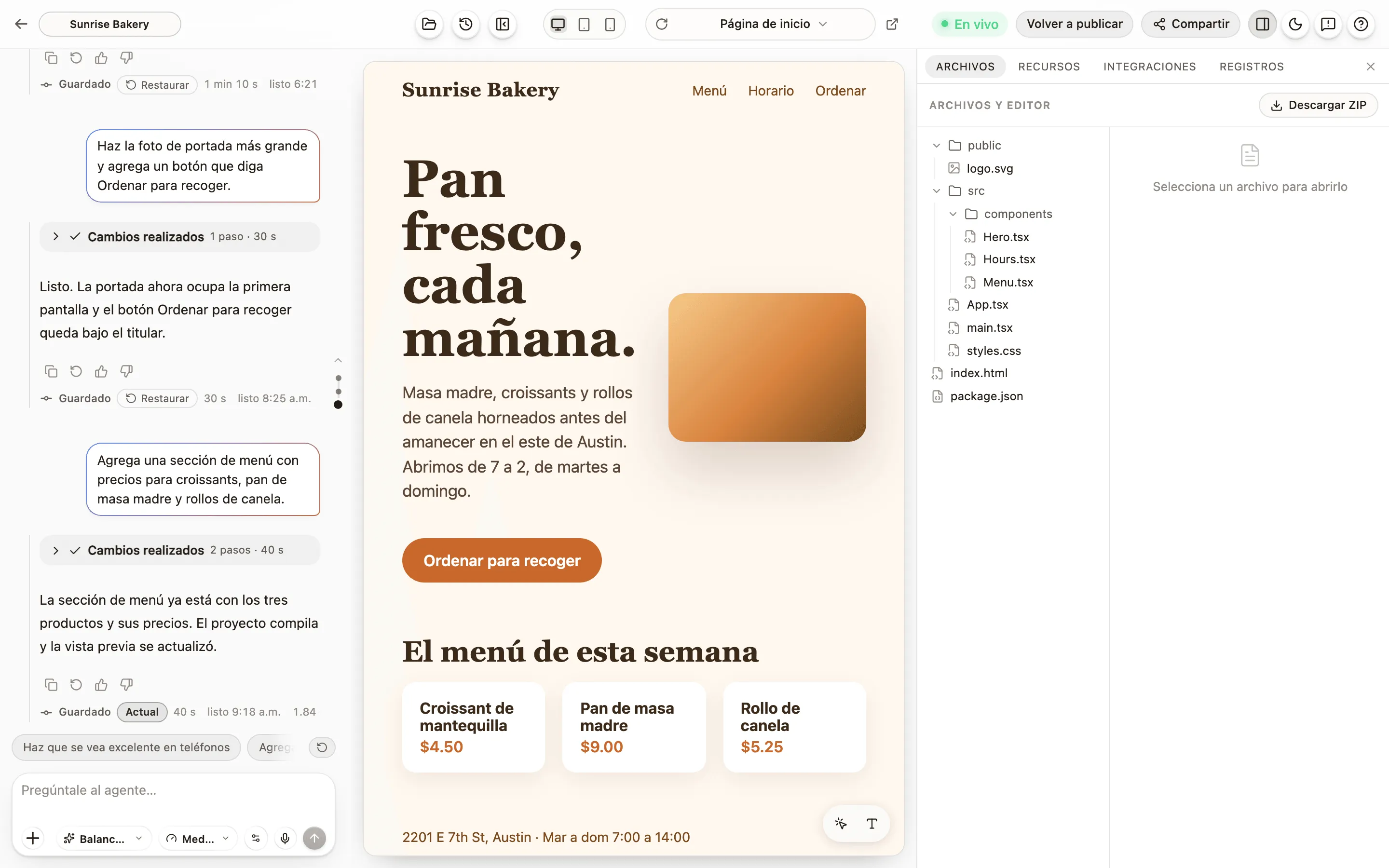The height and width of the screenshot is (868, 1389).
Task: Switch preview to desktop view
Action: point(558,24)
